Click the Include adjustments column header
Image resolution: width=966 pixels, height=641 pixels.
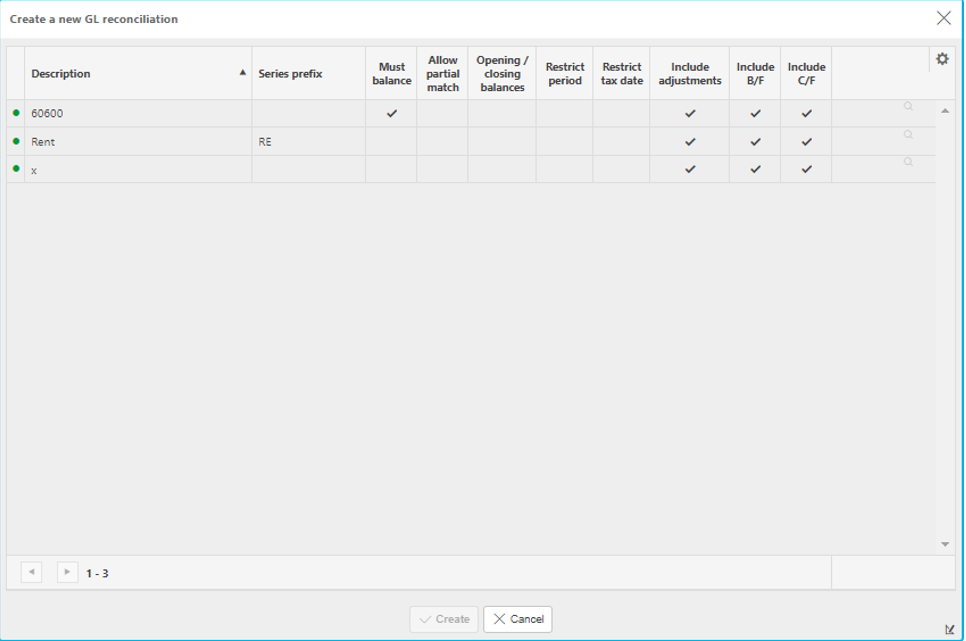[x=689, y=73]
